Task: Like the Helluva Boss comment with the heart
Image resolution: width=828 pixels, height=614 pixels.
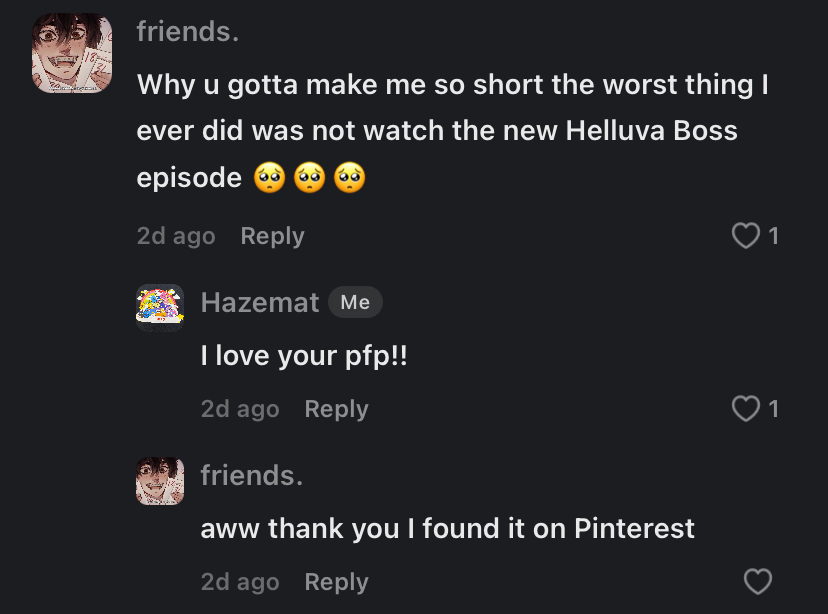Action: (x=745, y=236)
